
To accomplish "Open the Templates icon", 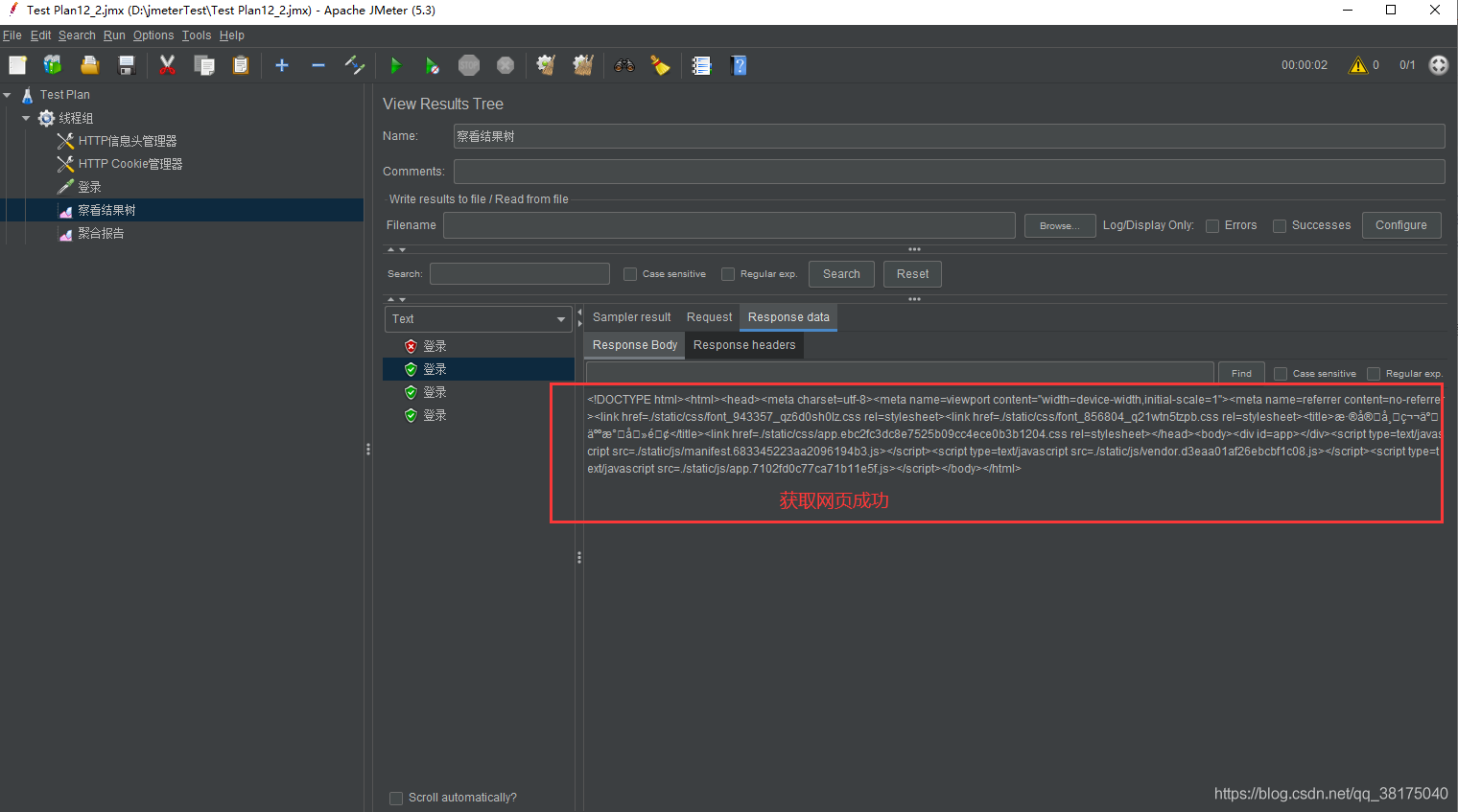I will (x=53, y=65).
